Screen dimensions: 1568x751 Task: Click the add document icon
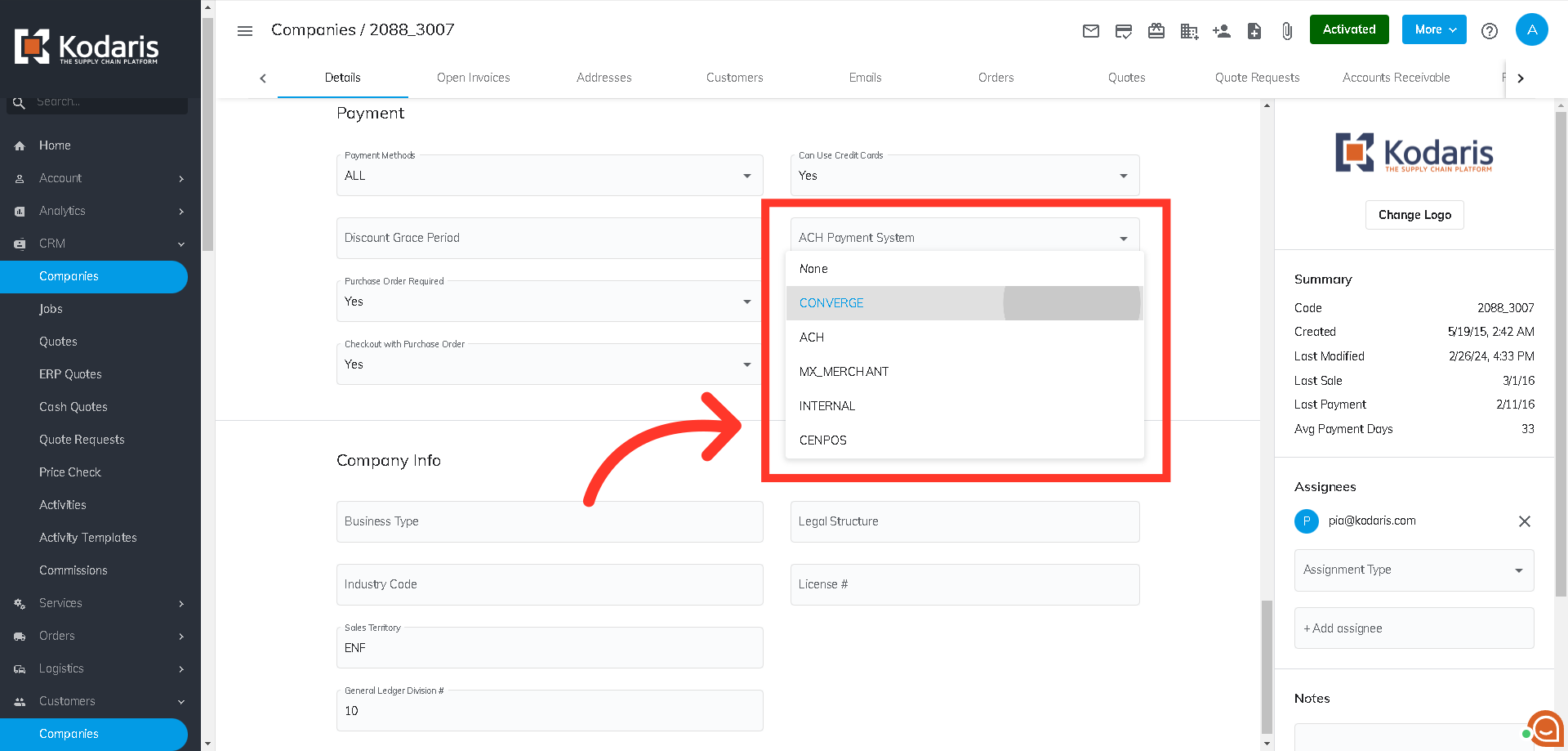[1254, 31]
